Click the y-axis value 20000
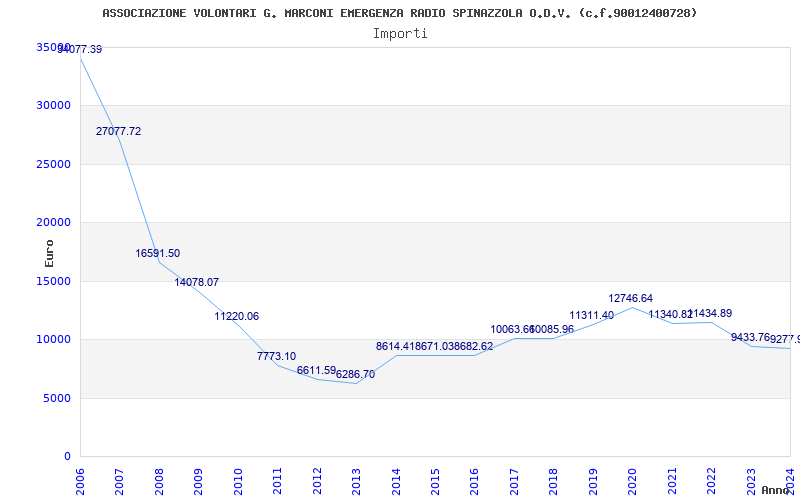This screenshot has width=800, height=500. [x=54, y=222]
